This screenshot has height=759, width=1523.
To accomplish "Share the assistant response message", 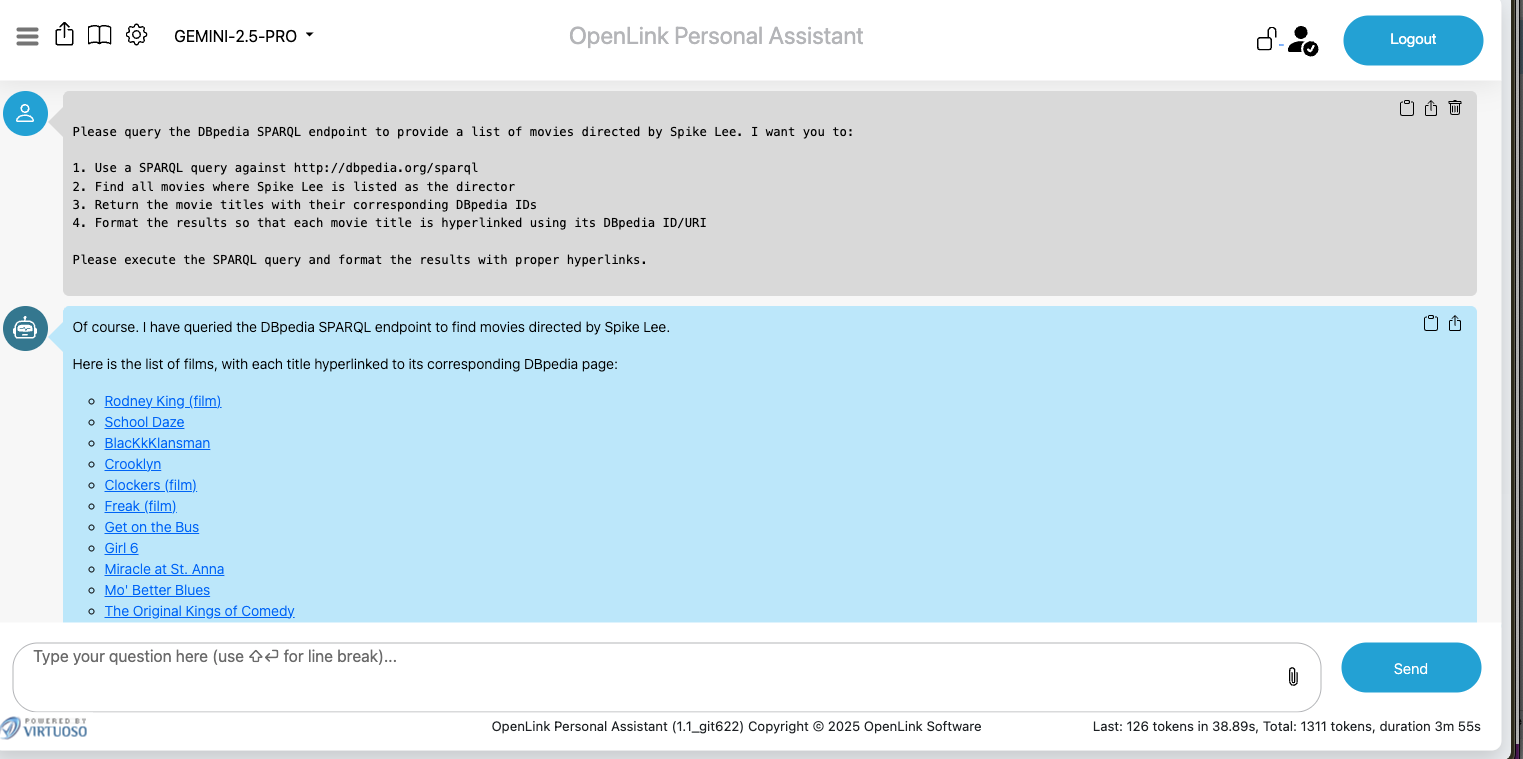I will pos(1455,323).
